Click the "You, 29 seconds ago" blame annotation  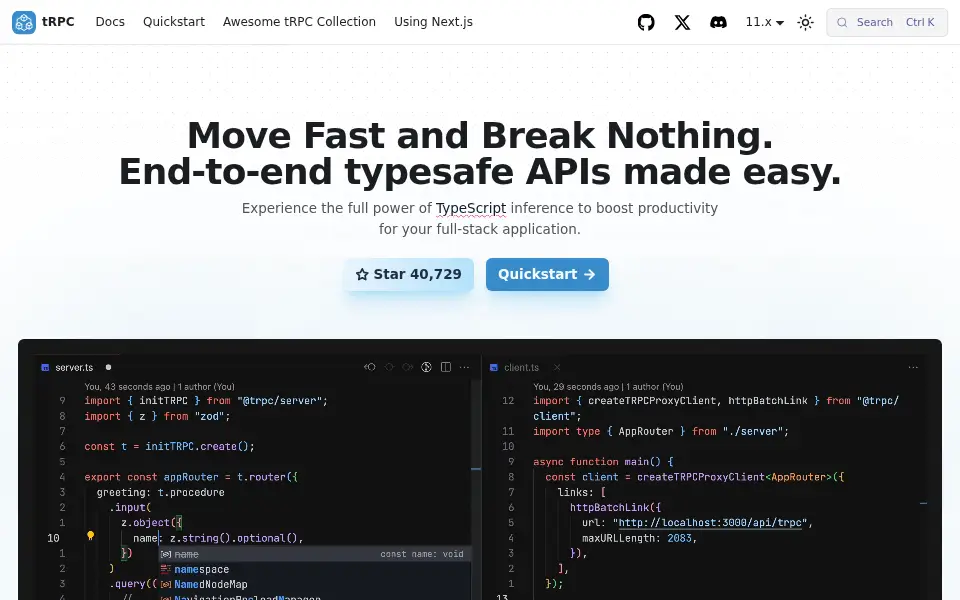click(x=609, y=387)
